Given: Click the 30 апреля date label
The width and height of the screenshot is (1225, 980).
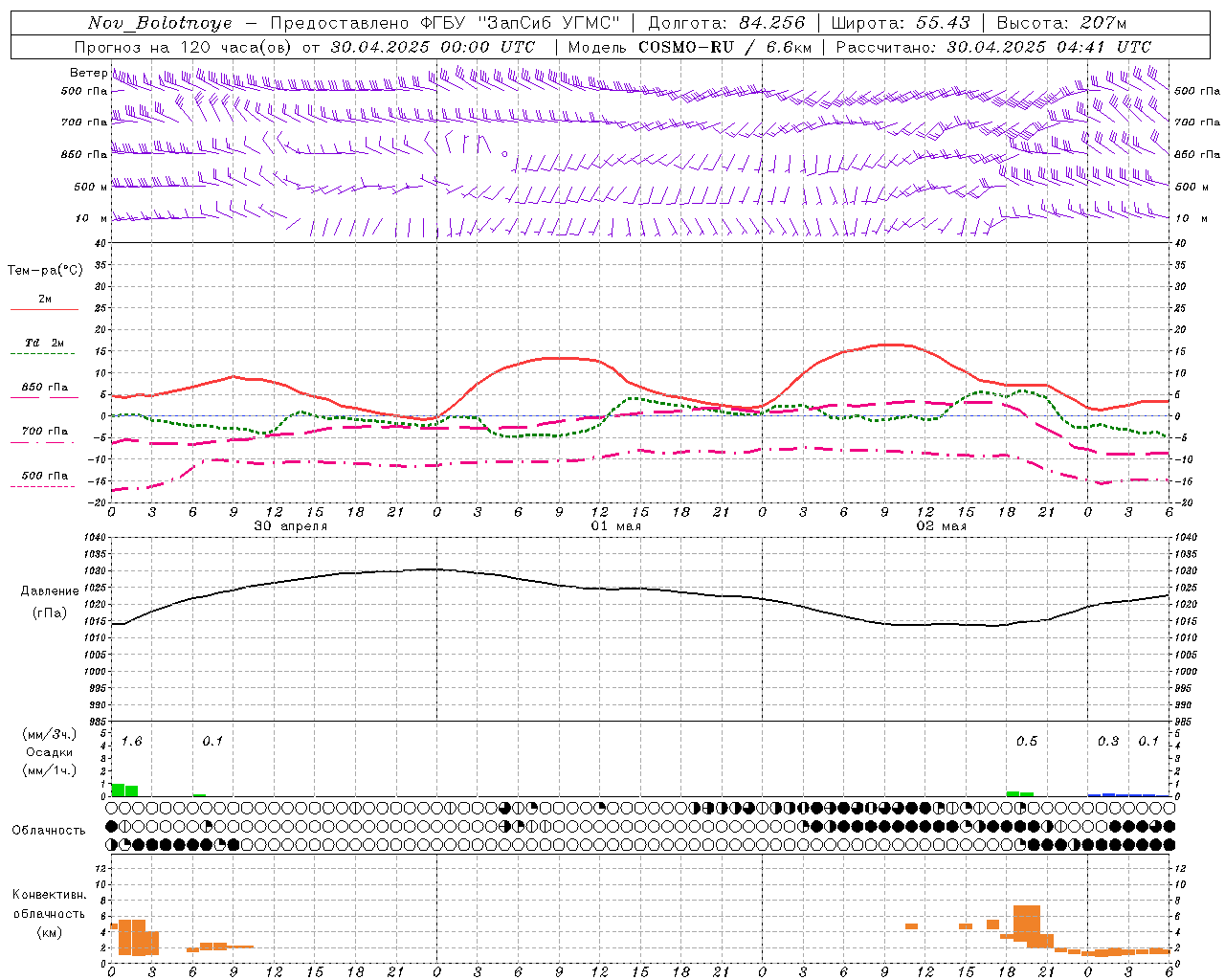Looking at the screenshot, I should pyautogui.click(x=290, y=525).
